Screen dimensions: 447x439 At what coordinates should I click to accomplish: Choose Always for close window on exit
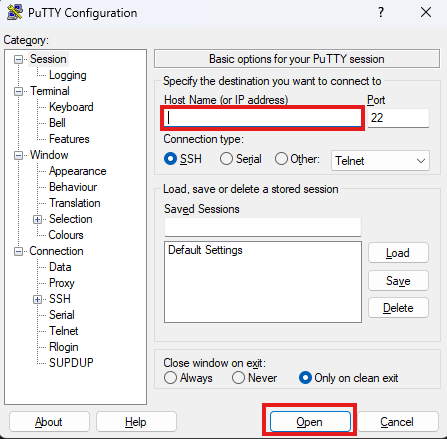(x=170, y=378)
